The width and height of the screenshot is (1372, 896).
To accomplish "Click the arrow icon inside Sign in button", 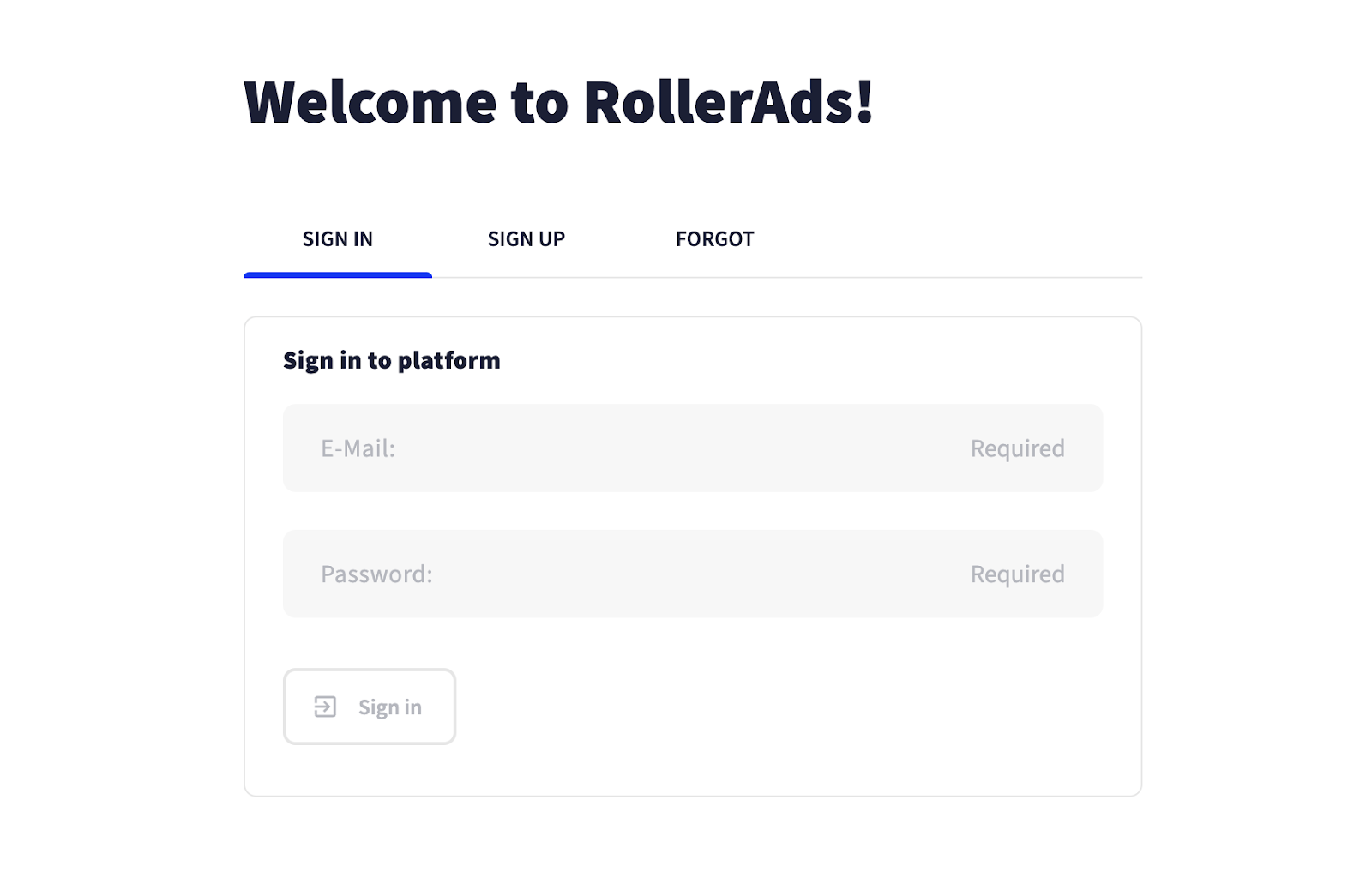I will point(325,707).
